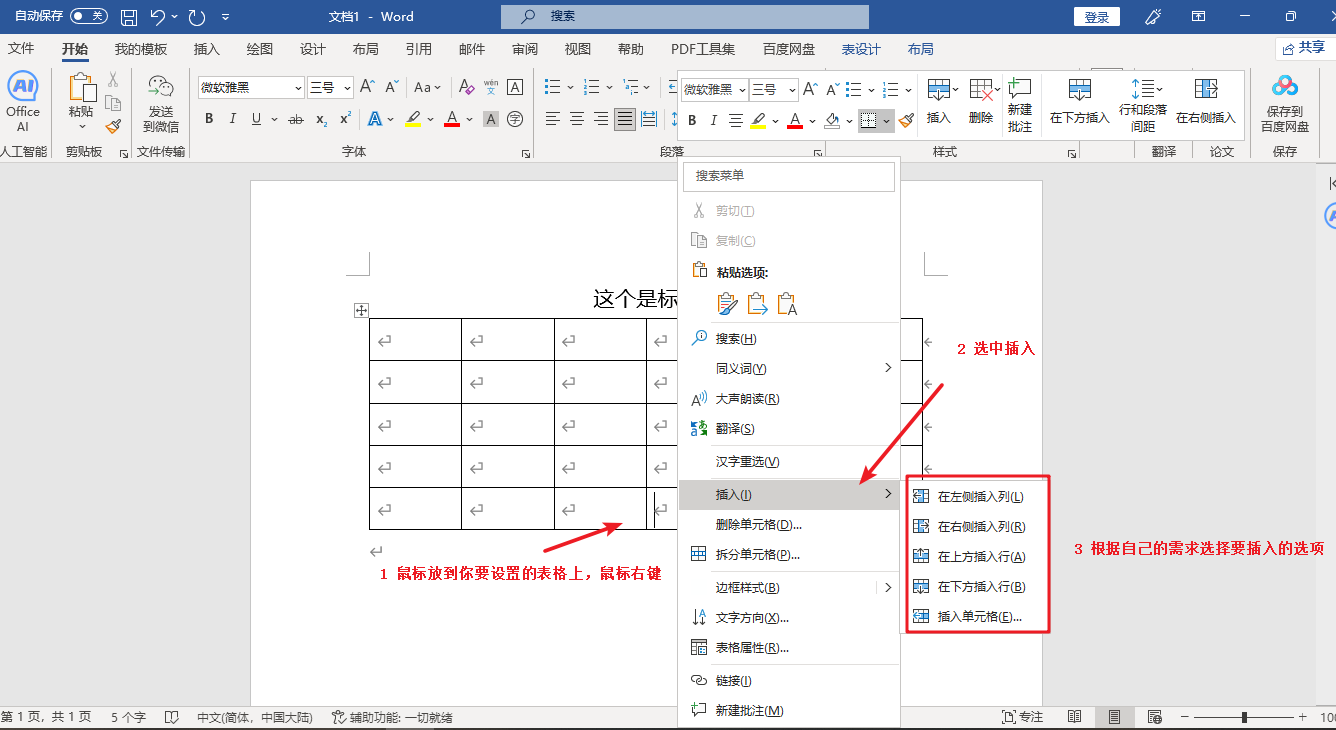This screenshot has height=730, width=1336.
Task: Toggle Strikethrough formatting
Action: click(x=296, y=119)
